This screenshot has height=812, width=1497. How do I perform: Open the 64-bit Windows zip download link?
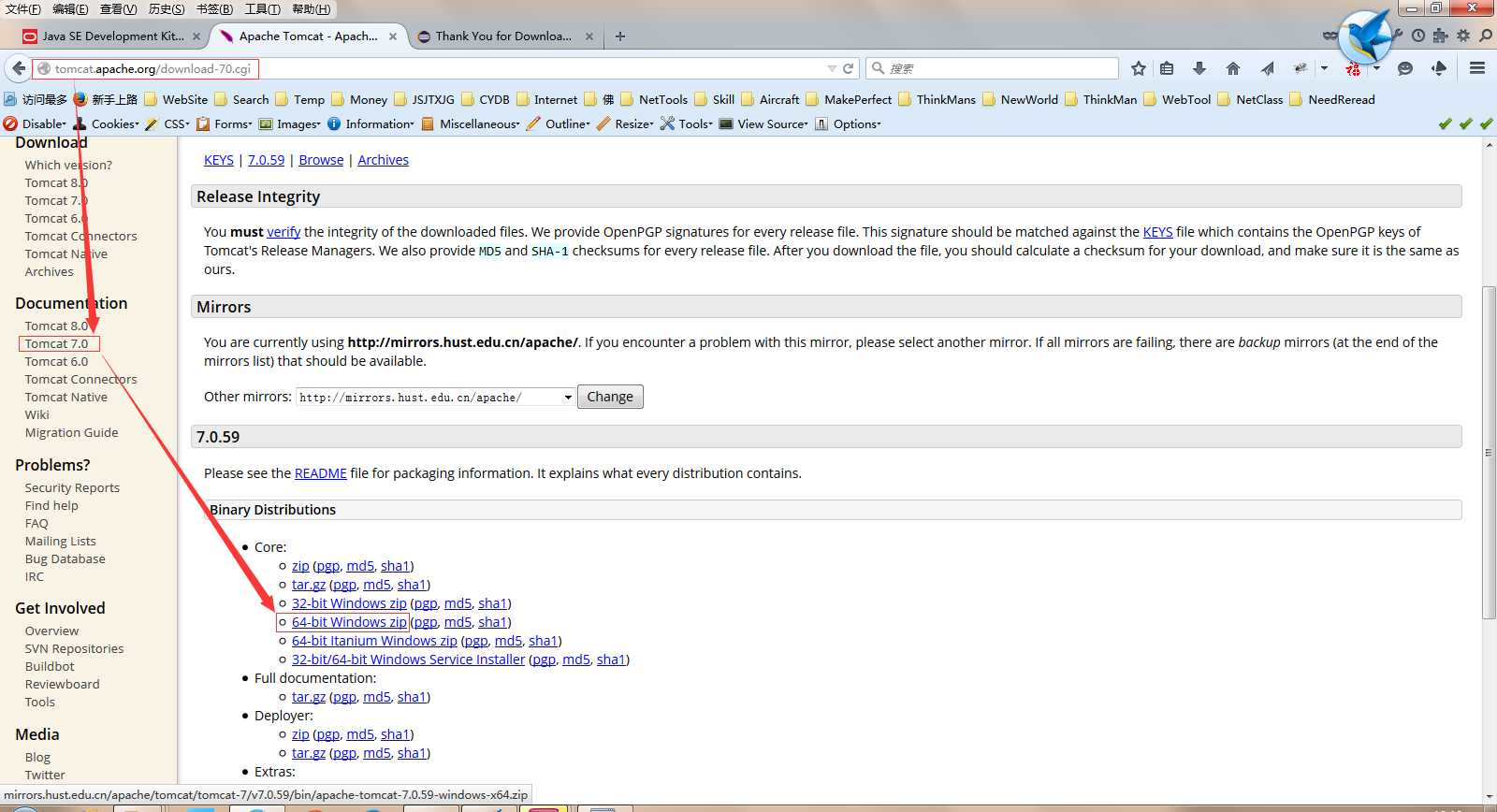click(349, 622)
